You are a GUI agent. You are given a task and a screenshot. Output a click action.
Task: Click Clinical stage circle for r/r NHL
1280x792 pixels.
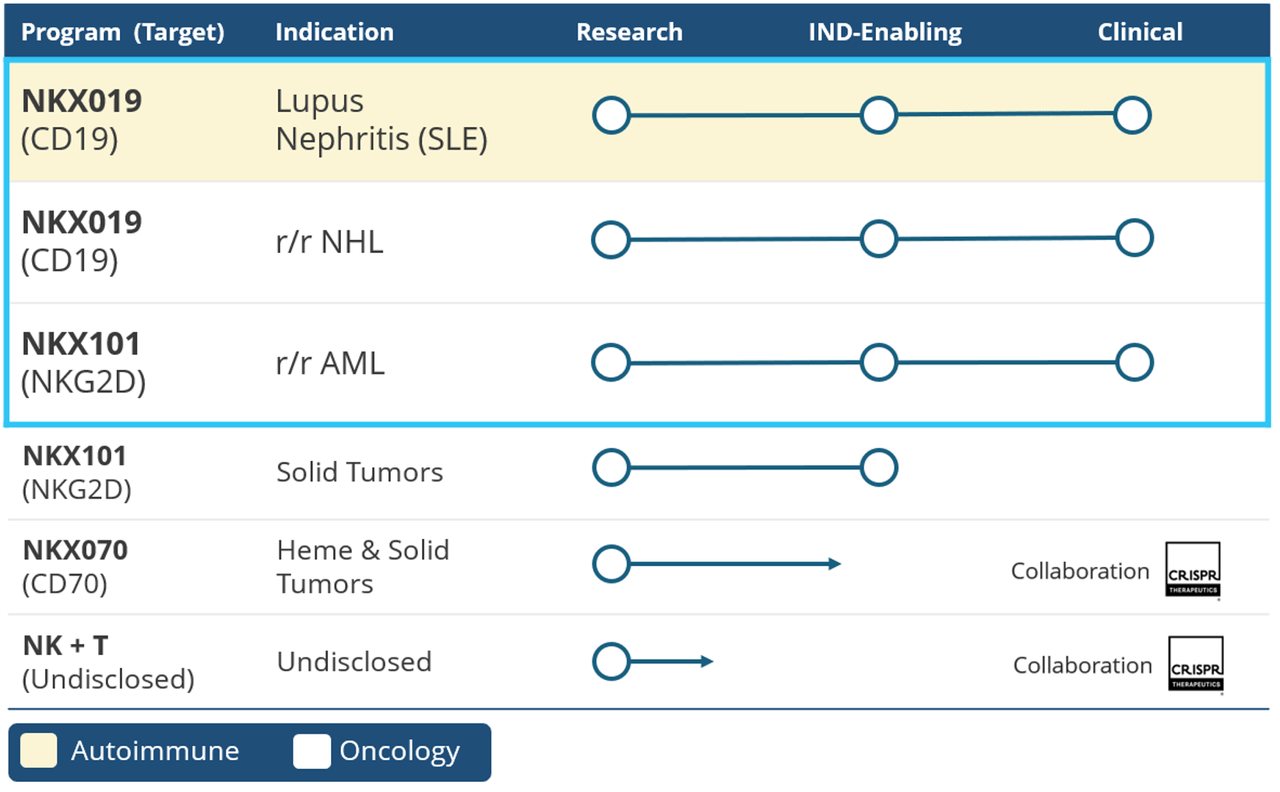[1134, 239]
